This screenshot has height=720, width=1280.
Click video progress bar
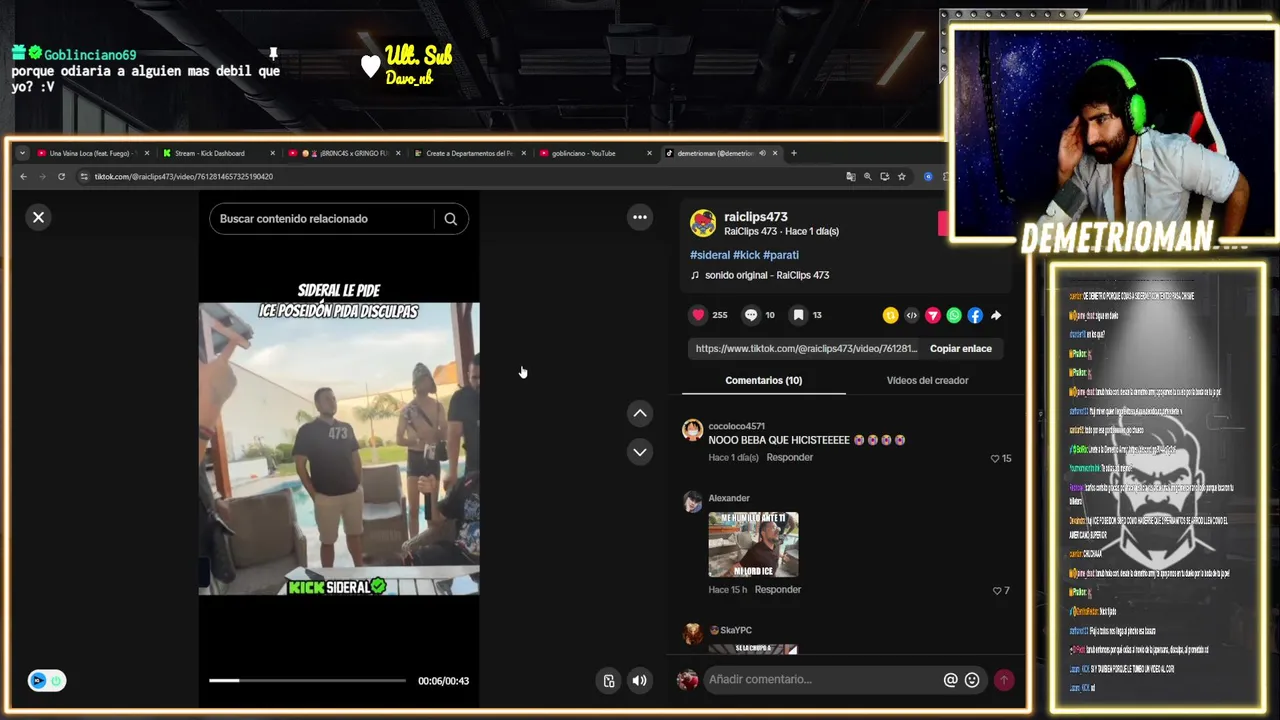point(307,681)
